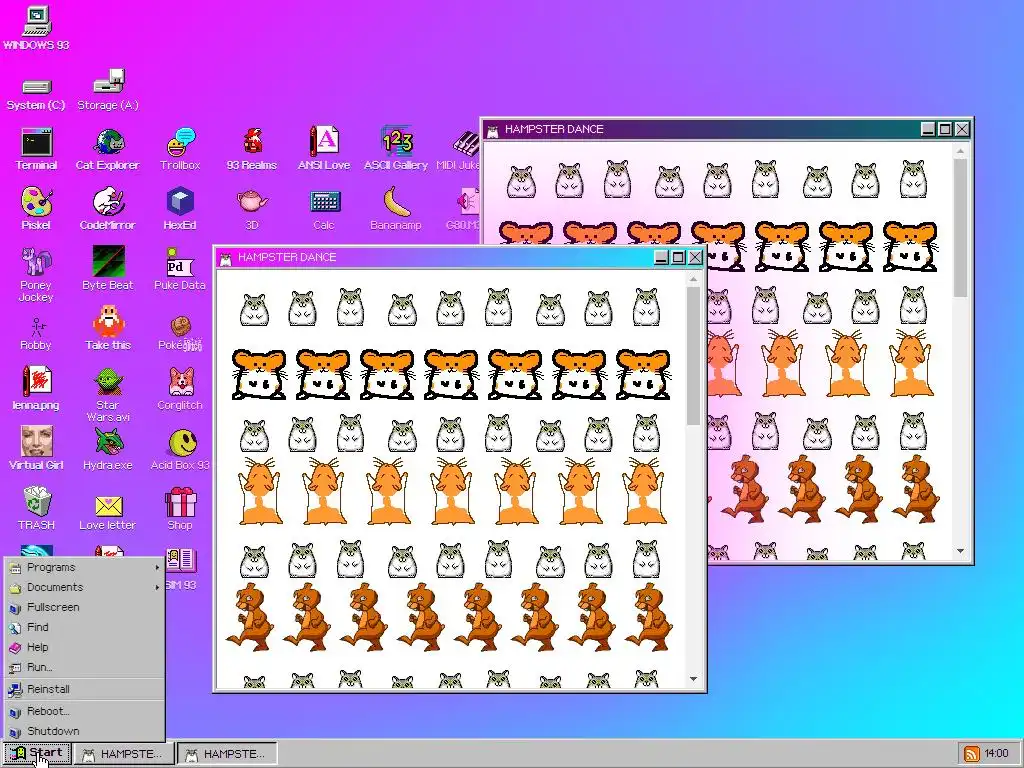The width and height of the screenshot is (1024, 768).
Task: Choose Shutdown in the Start menu
Action: (x=84, y=731)
